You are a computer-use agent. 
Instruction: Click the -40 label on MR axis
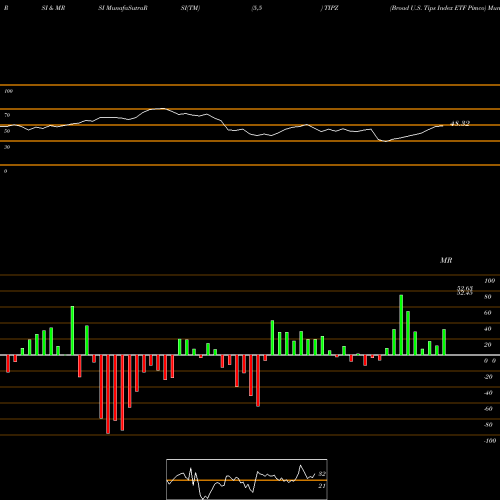pos(488,393)
